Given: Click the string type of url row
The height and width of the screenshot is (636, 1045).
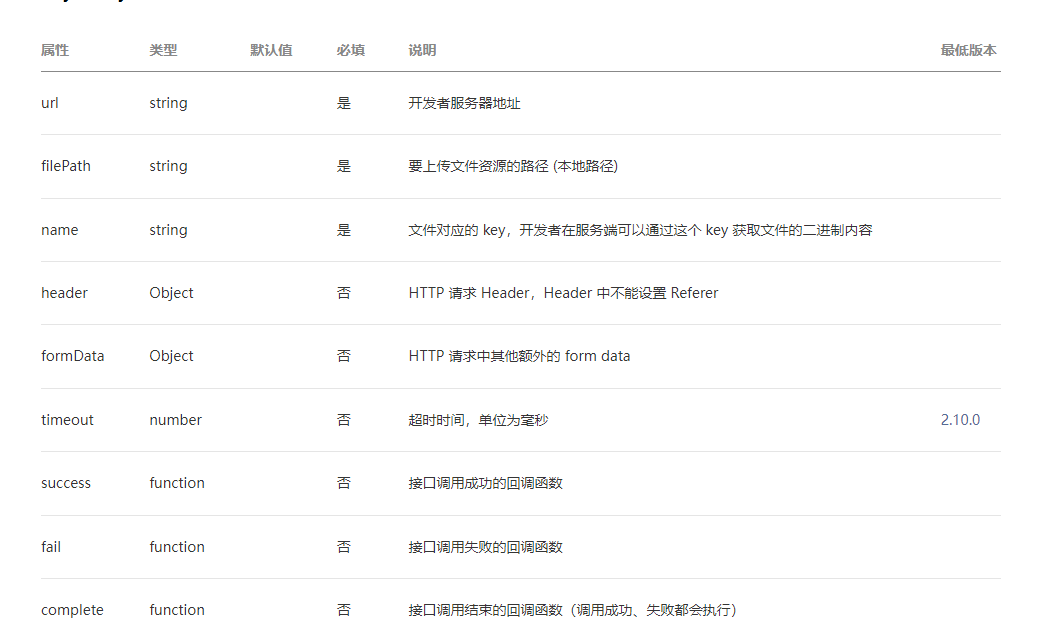Looking at the screenshot, I should coord(167,103).
